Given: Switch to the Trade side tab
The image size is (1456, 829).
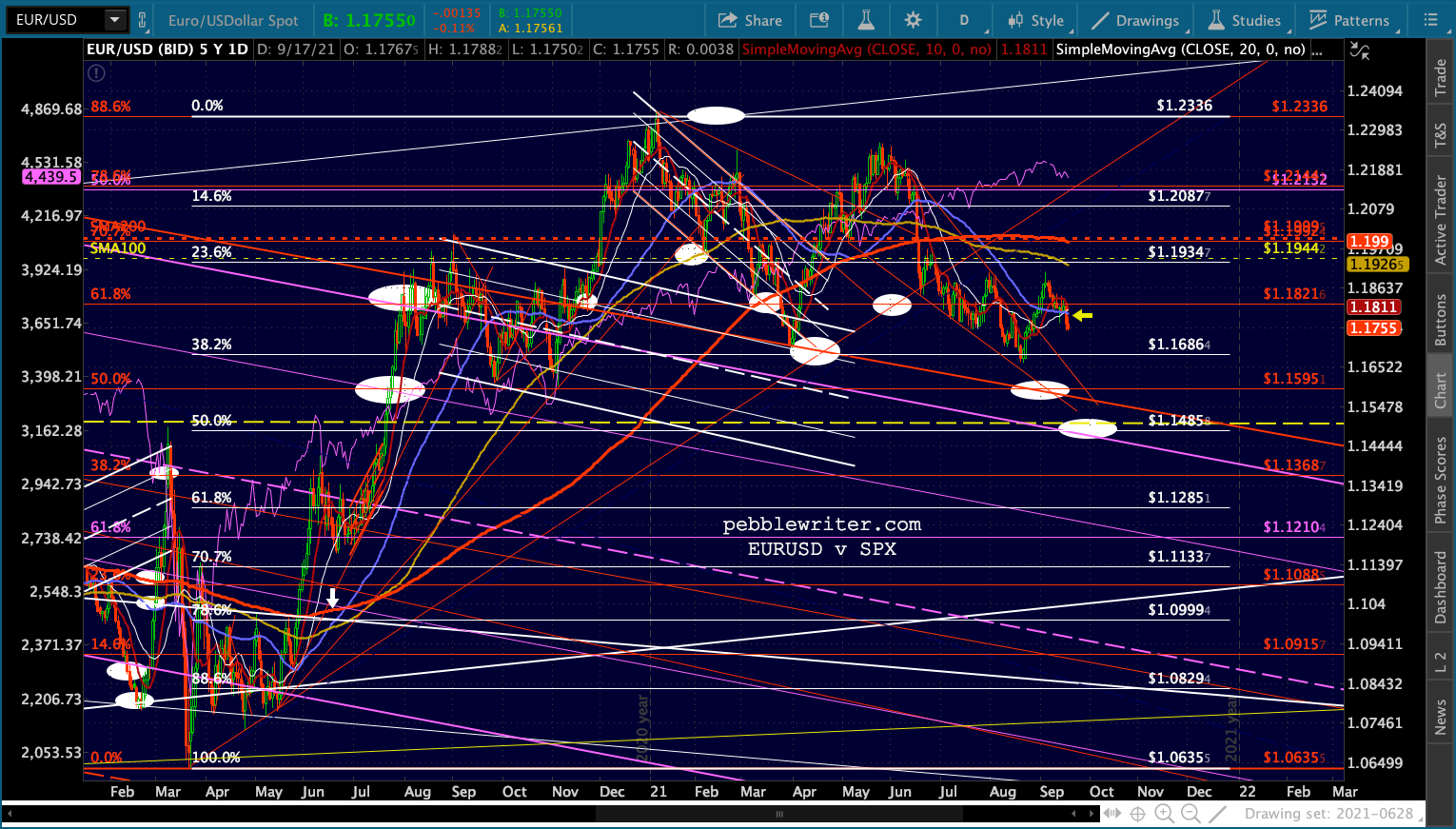Looking at the screenshot, I should 1440,78.
